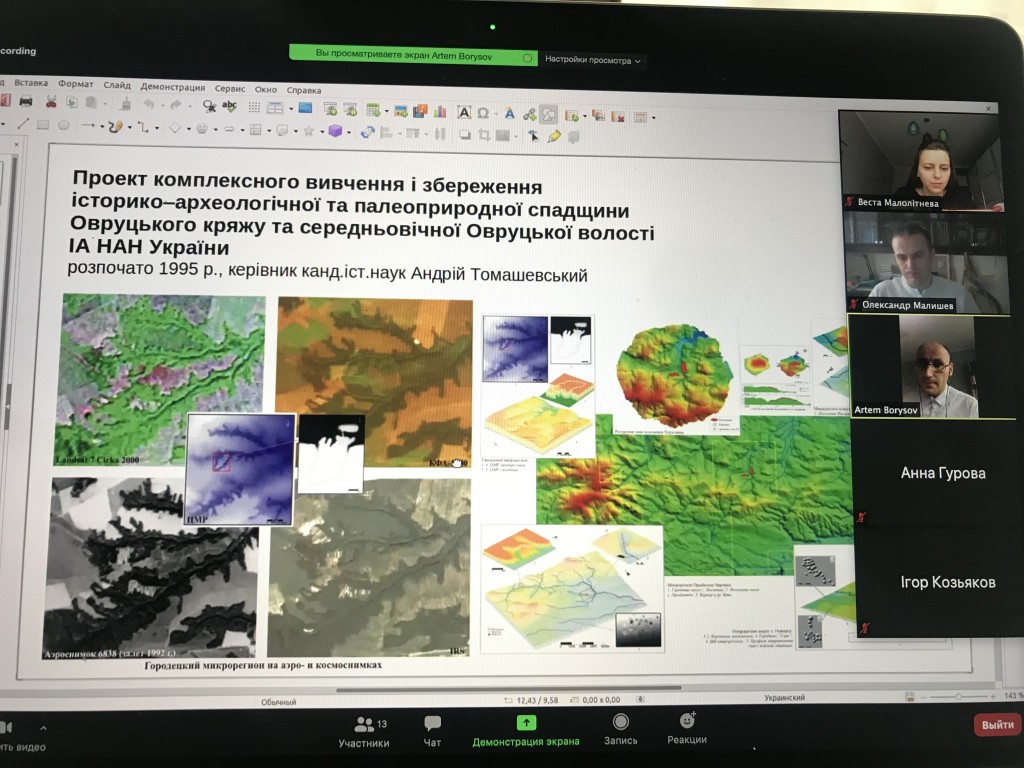Screen dimensions: 1024x768
Task: Insert a chart via bar chart icon
Action: pos(440,112)
